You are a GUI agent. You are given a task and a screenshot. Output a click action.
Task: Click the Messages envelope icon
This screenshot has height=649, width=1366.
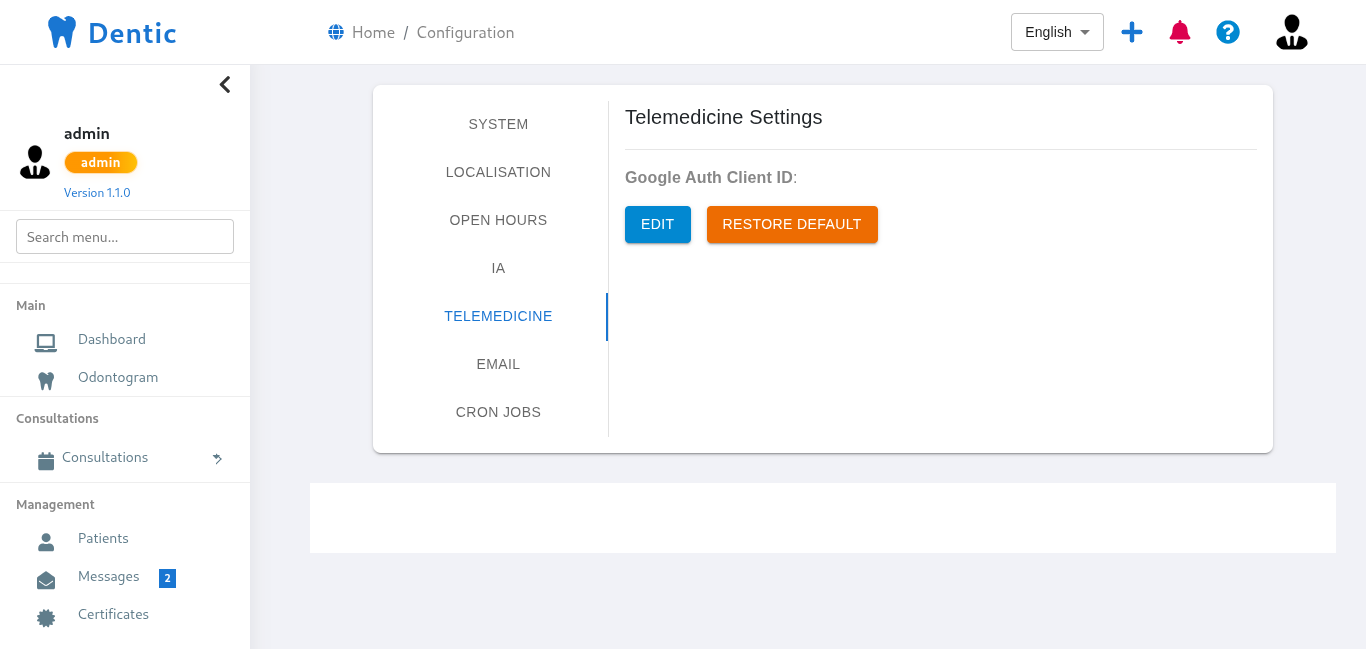coord(45,580)
